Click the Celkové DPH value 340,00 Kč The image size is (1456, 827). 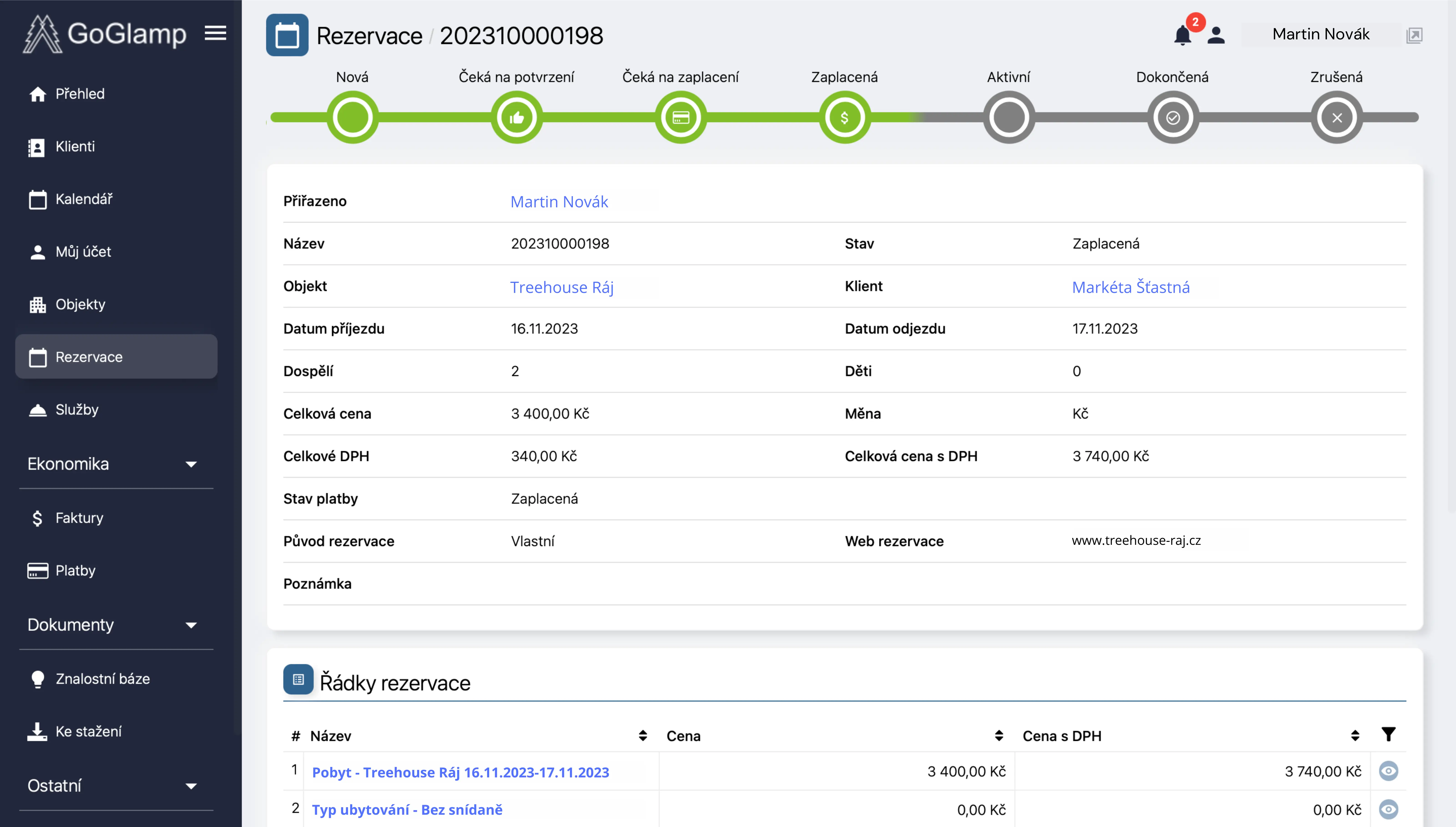(544, 456)
